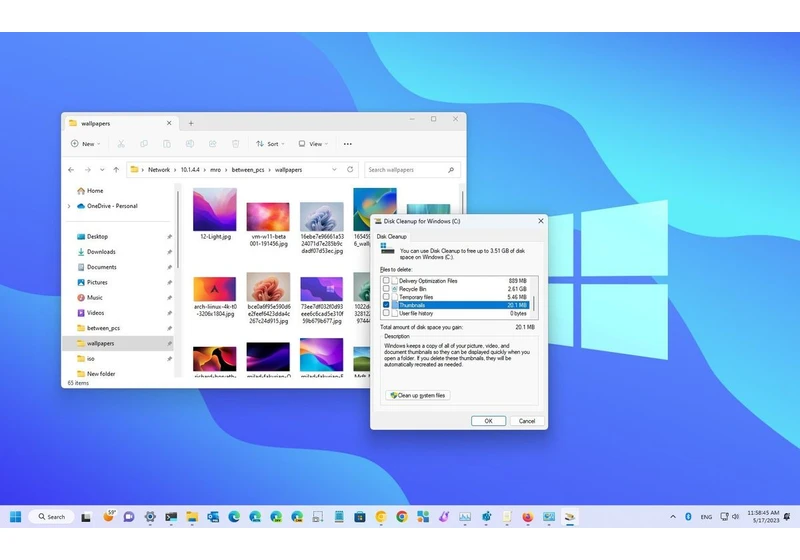Uncheck the Thumbnails checkbox

pyautogui.click(x=386, y=305)
